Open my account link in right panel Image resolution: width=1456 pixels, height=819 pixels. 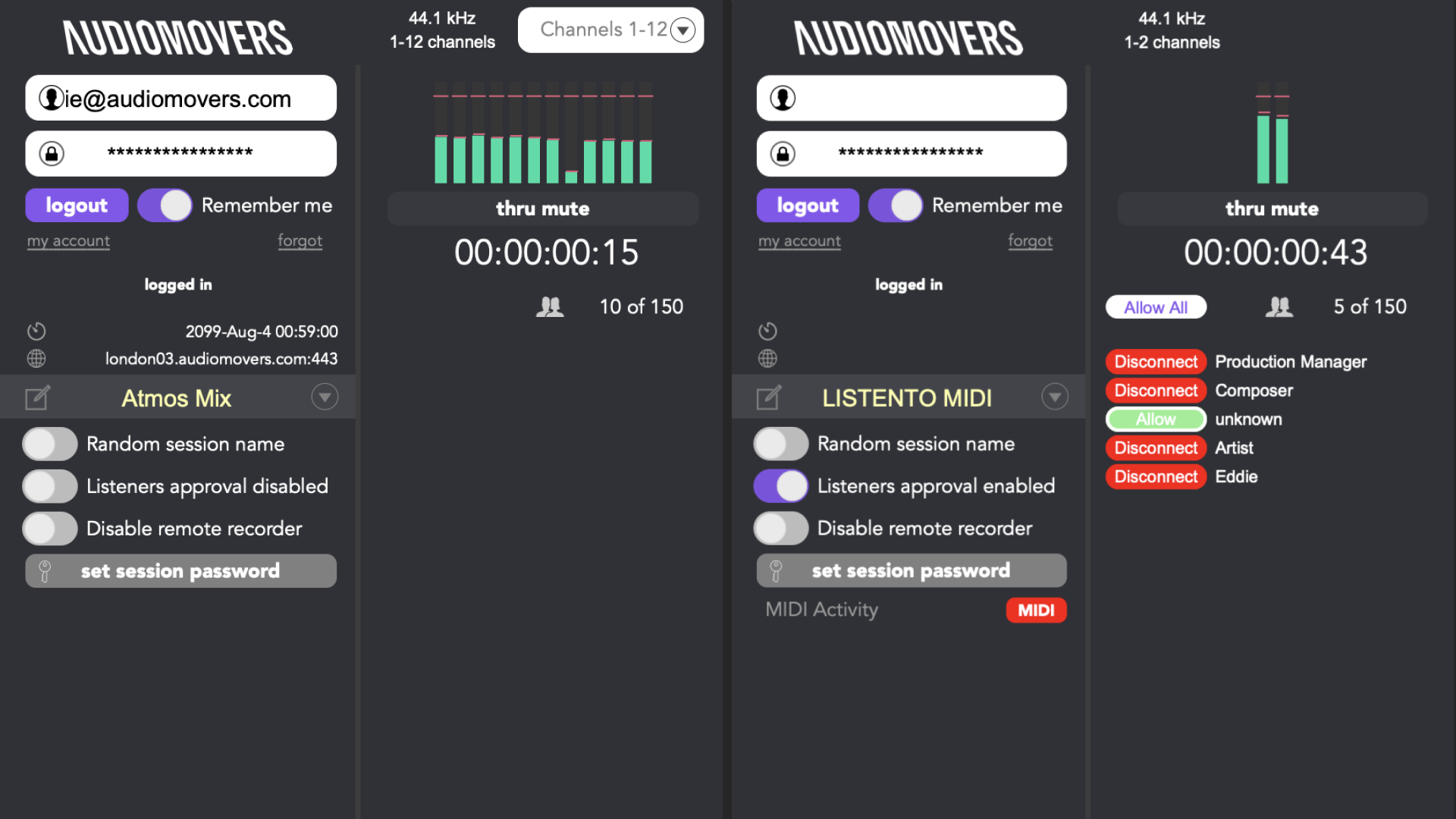[799, 241]
